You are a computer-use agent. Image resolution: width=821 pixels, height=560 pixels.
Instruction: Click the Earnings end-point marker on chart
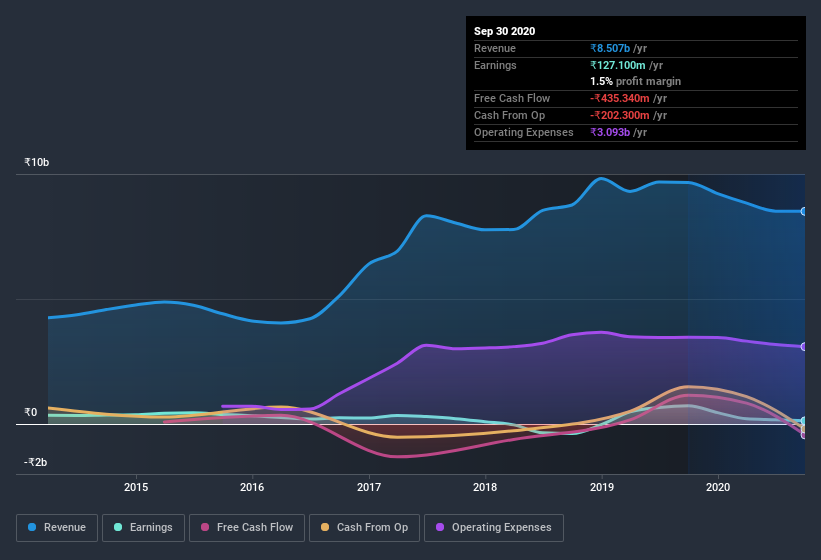[x=804, y=421]
